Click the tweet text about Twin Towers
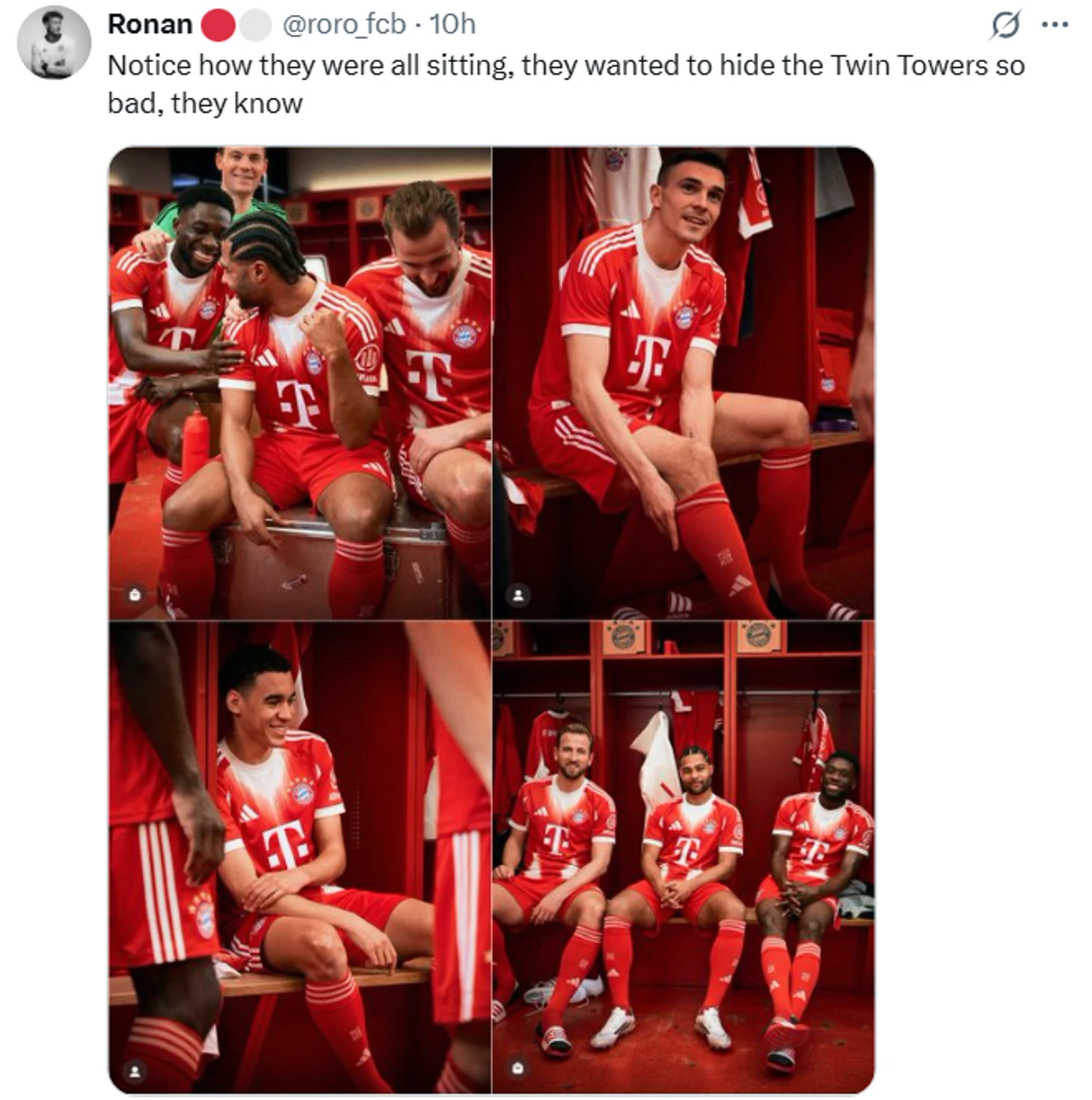 click(566, 84)
